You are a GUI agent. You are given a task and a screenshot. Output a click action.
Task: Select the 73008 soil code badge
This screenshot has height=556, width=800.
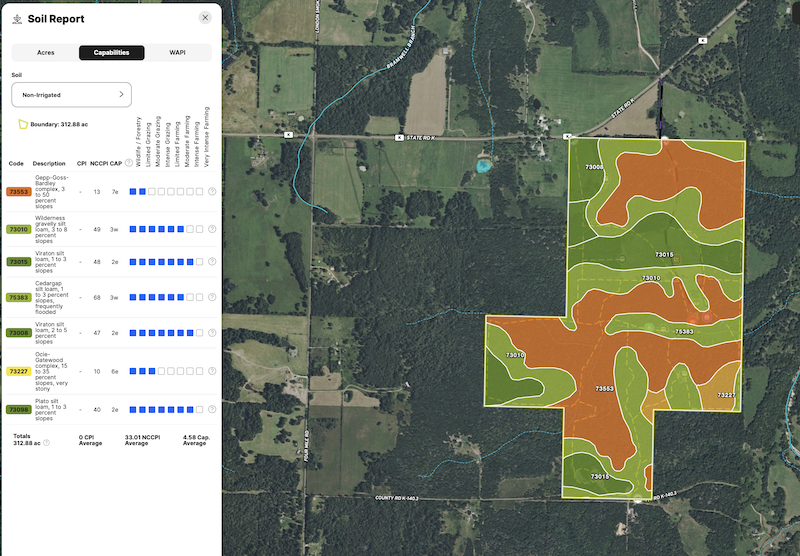(19, 333)
